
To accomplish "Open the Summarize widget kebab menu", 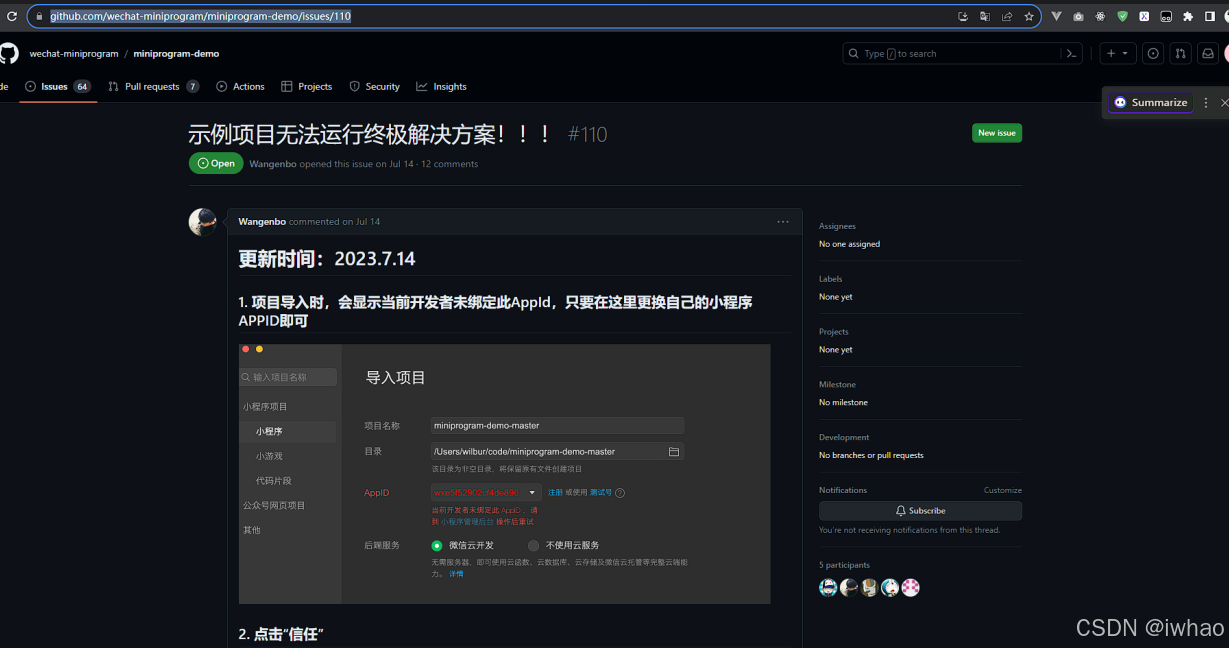I will pyautogui.click(x=1205, y=102).
